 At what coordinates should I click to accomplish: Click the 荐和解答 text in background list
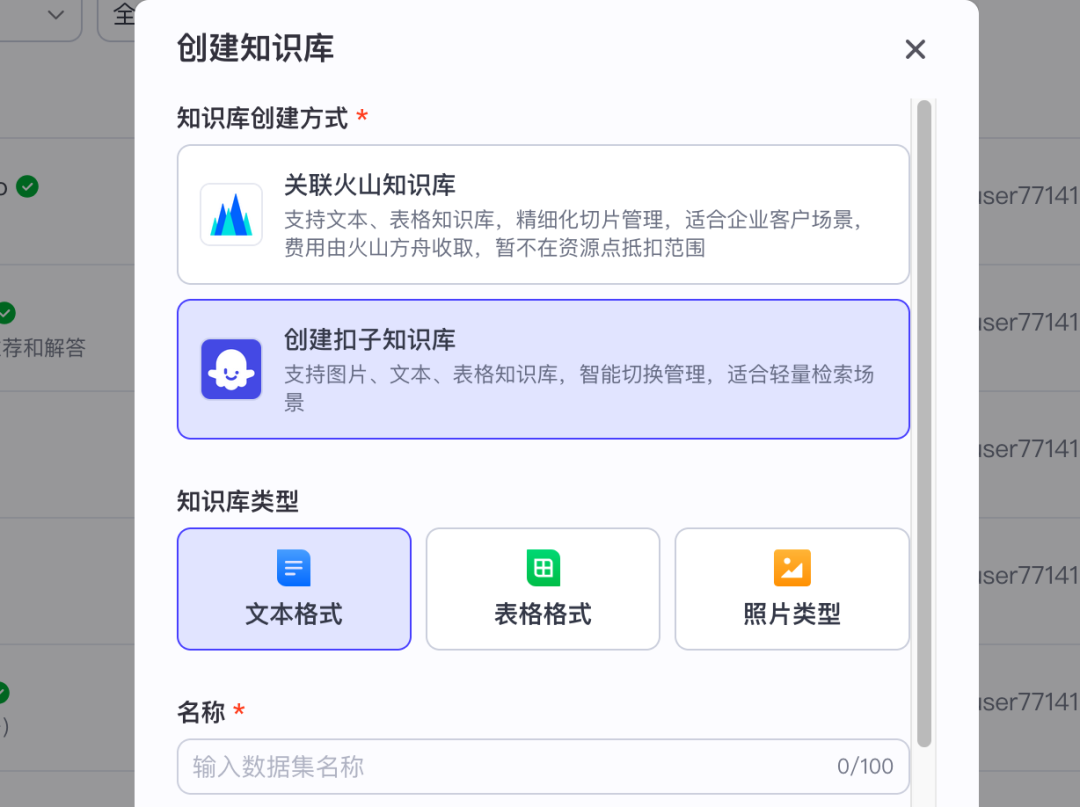tap(45, 347)
